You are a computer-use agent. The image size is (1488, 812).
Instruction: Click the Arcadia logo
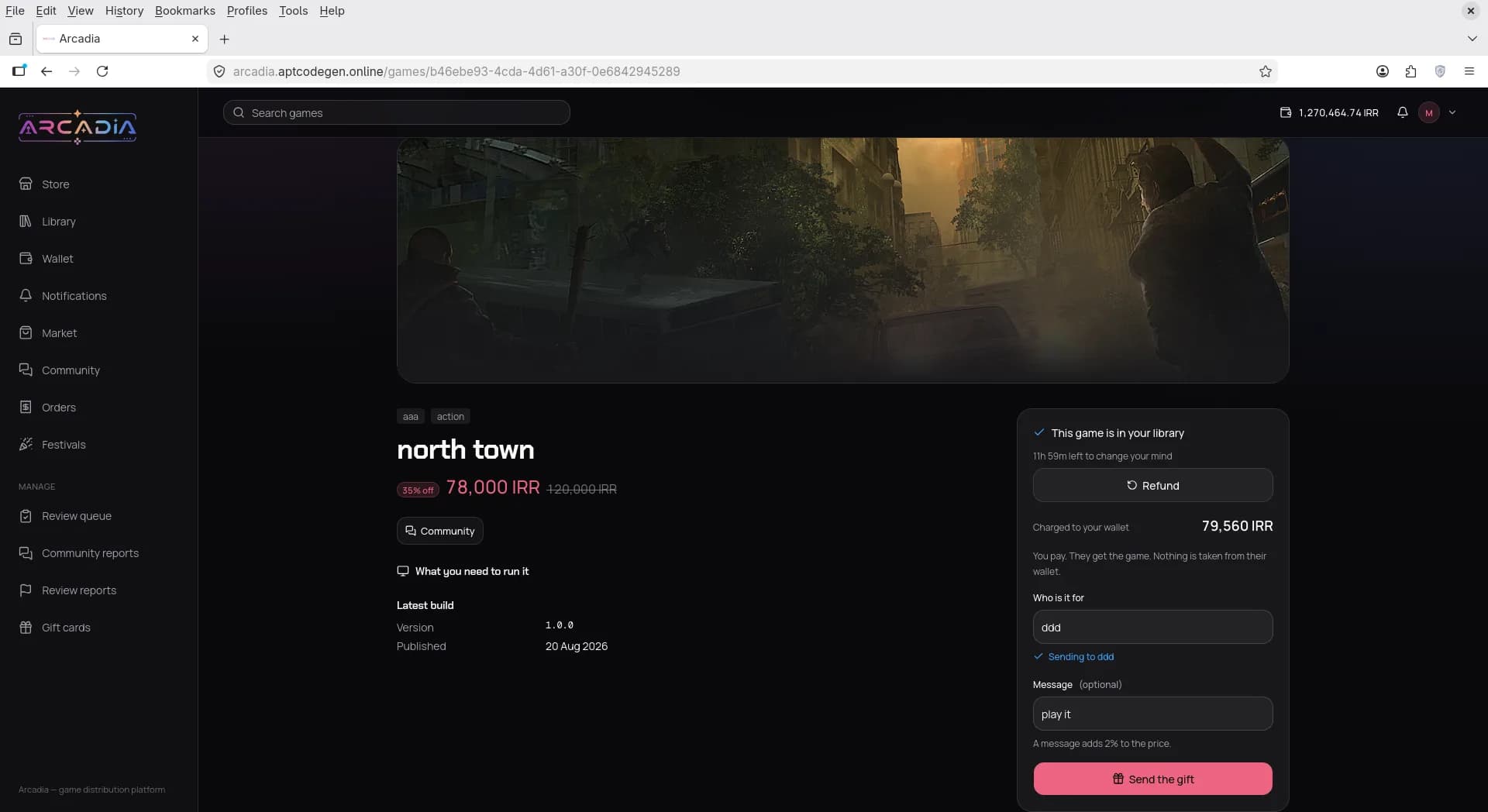pos(77,127)
